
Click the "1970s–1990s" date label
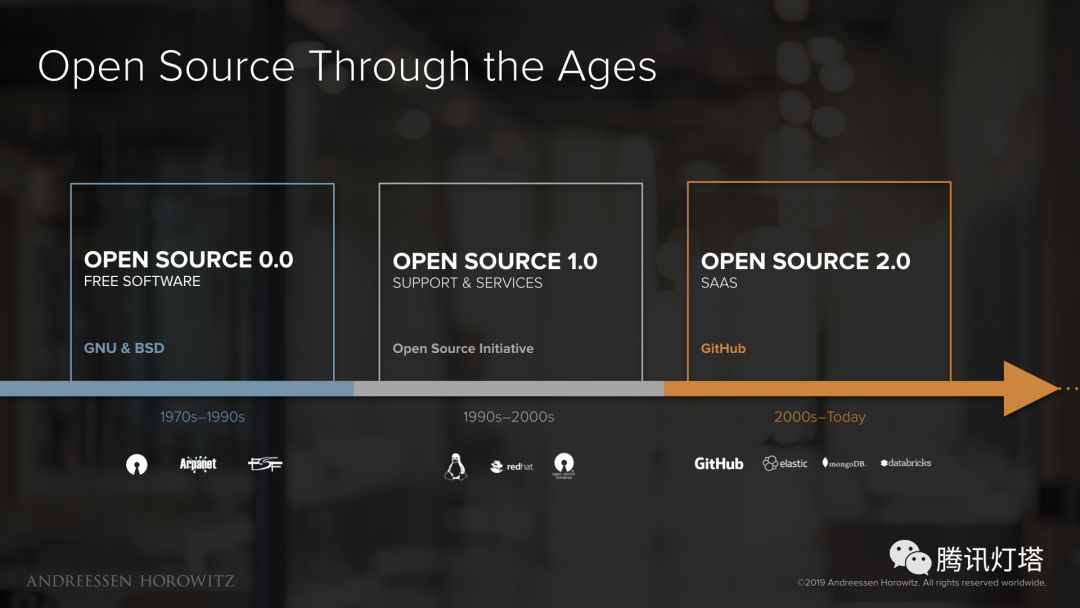[x=202, y=417]
